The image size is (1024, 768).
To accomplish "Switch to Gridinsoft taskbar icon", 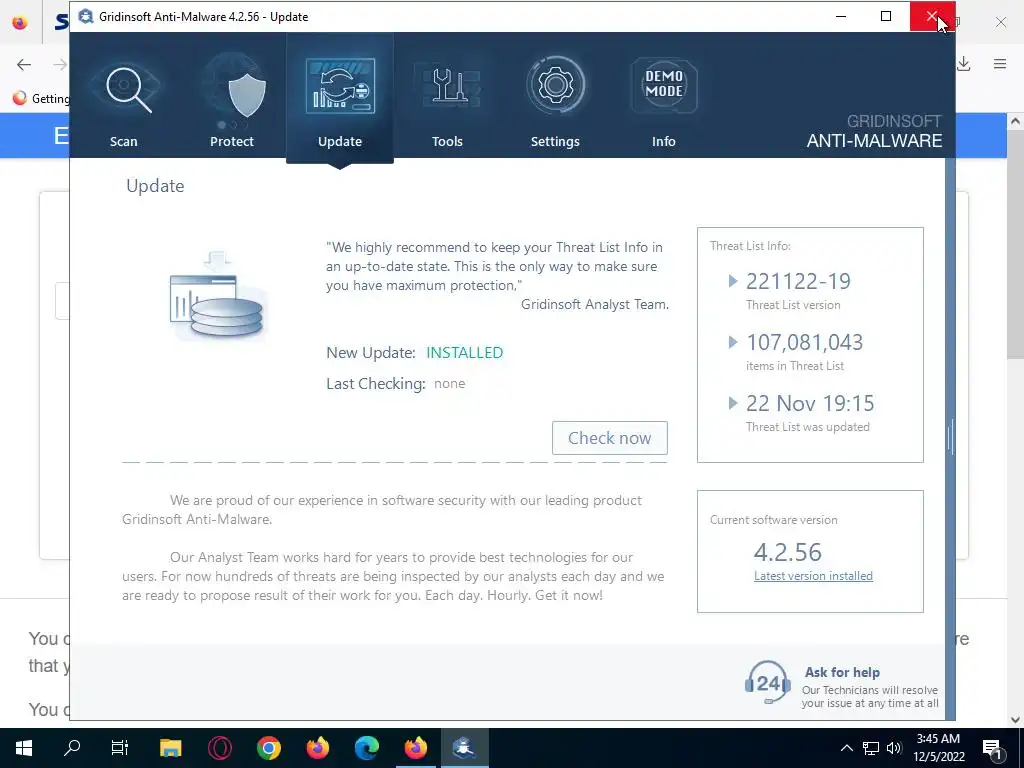I will coord(464,748).
